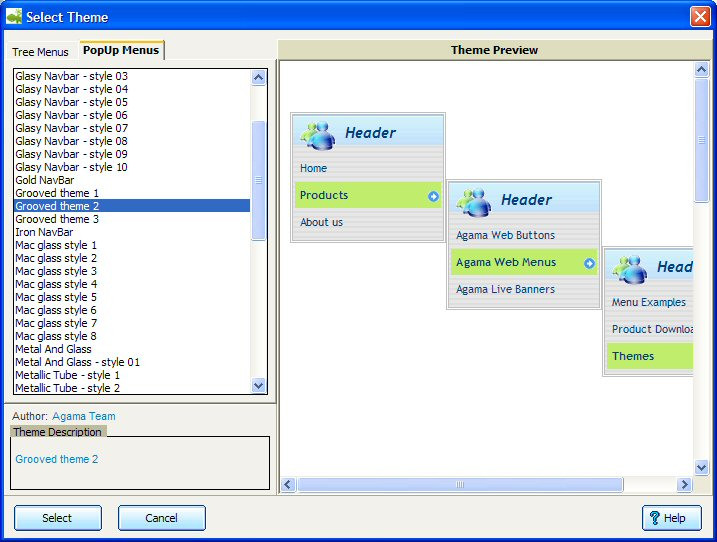Click Agama Live Banners preview item
This screenshot has width=717, height=542.
[x=524, y=289]
